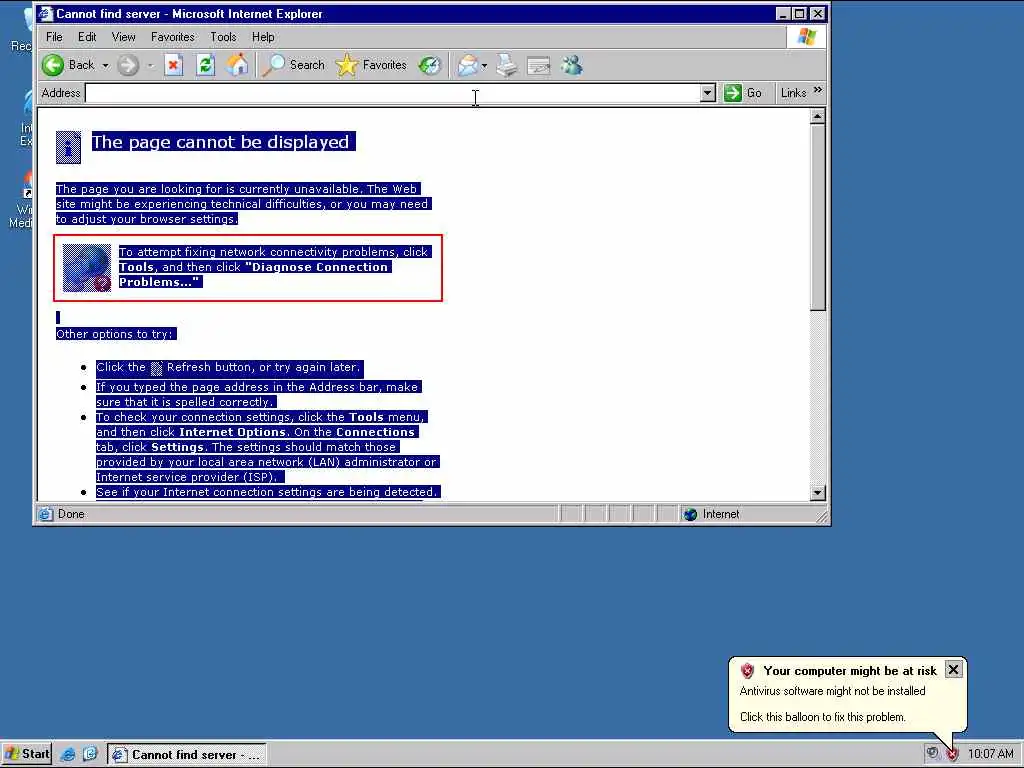
Task: Open the Favorites menu
Action: 172,37
